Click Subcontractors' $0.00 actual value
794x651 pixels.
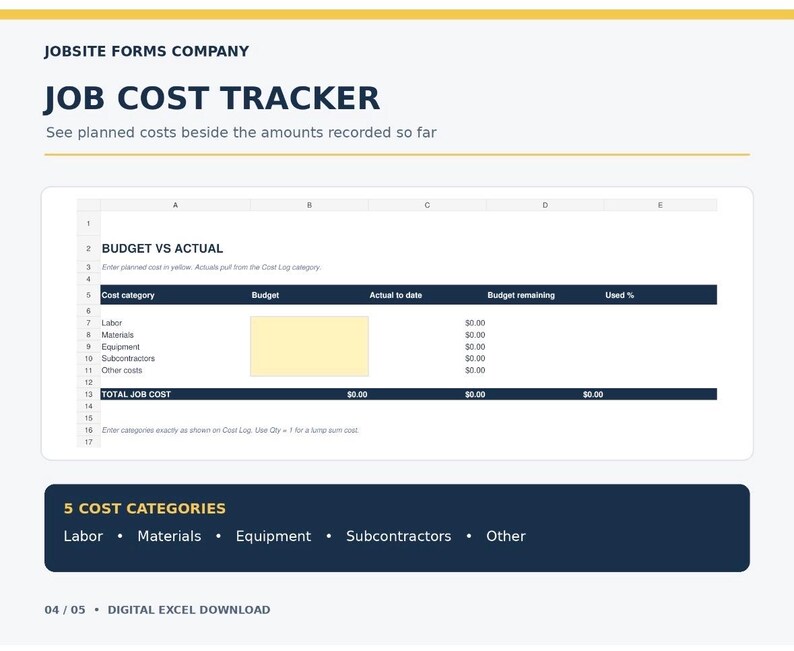tap(475, 358)
